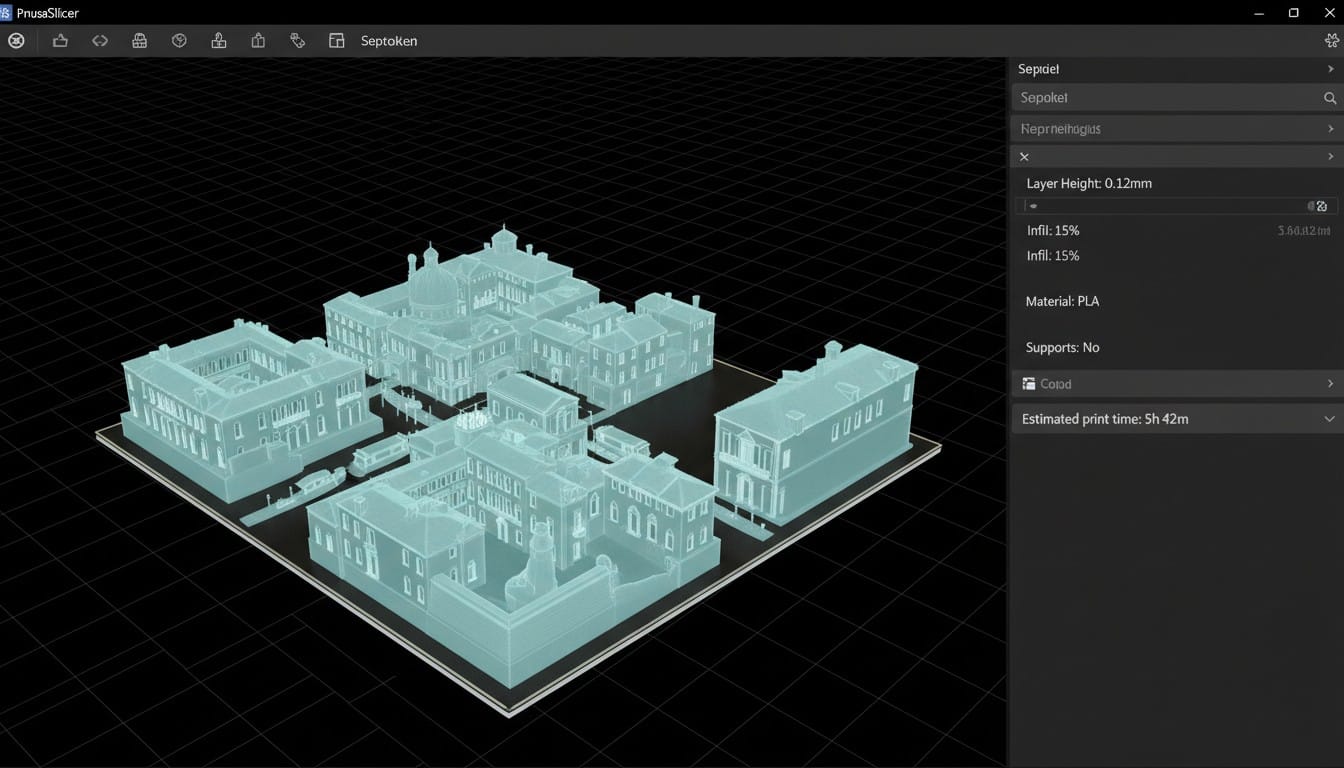This screenshot has width=1344, height=768.
Task: Click the icon at right end of layer height slider
Action: point(1321,206)
